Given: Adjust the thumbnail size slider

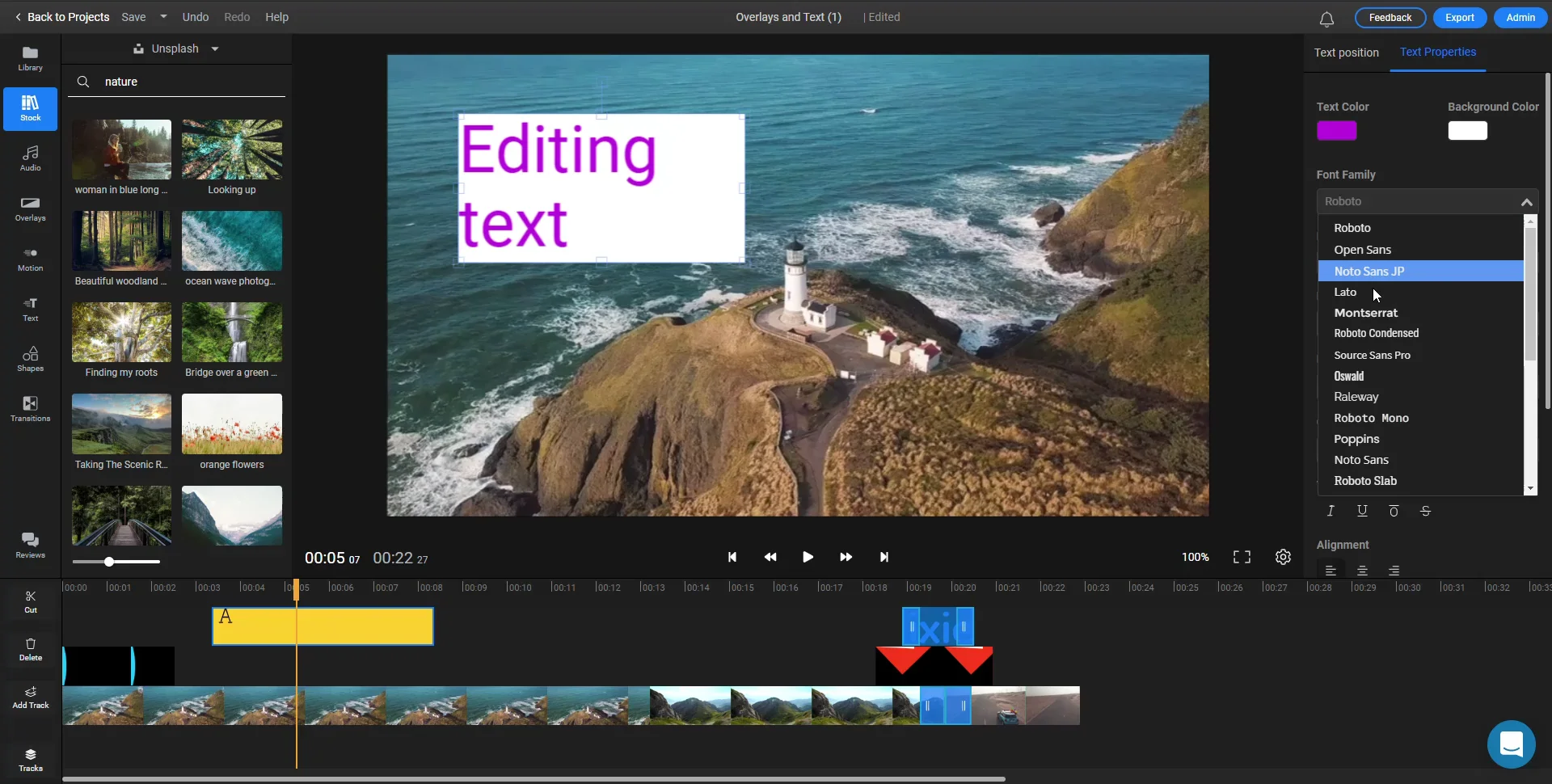Looking at the screenshot, I should (x=109, y=562).
